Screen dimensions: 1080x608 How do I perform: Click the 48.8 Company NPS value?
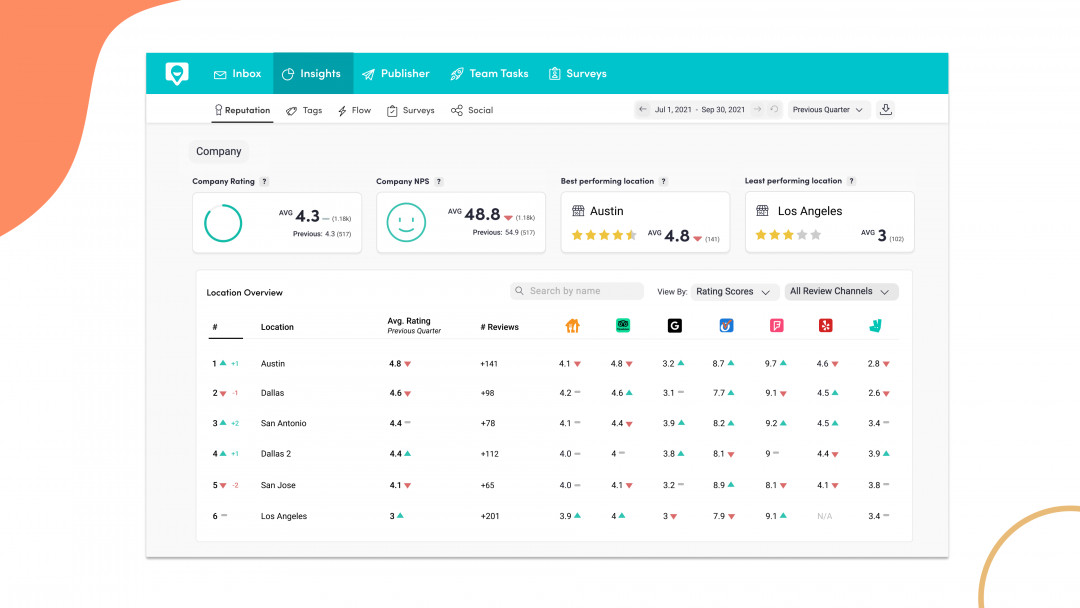click(482, 215)
